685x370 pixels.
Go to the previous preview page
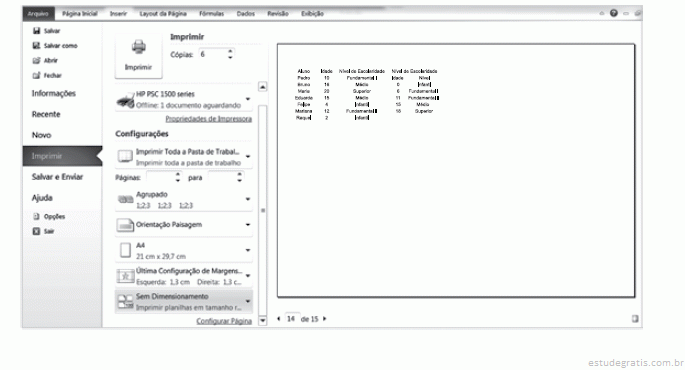[x=279, y=319]
